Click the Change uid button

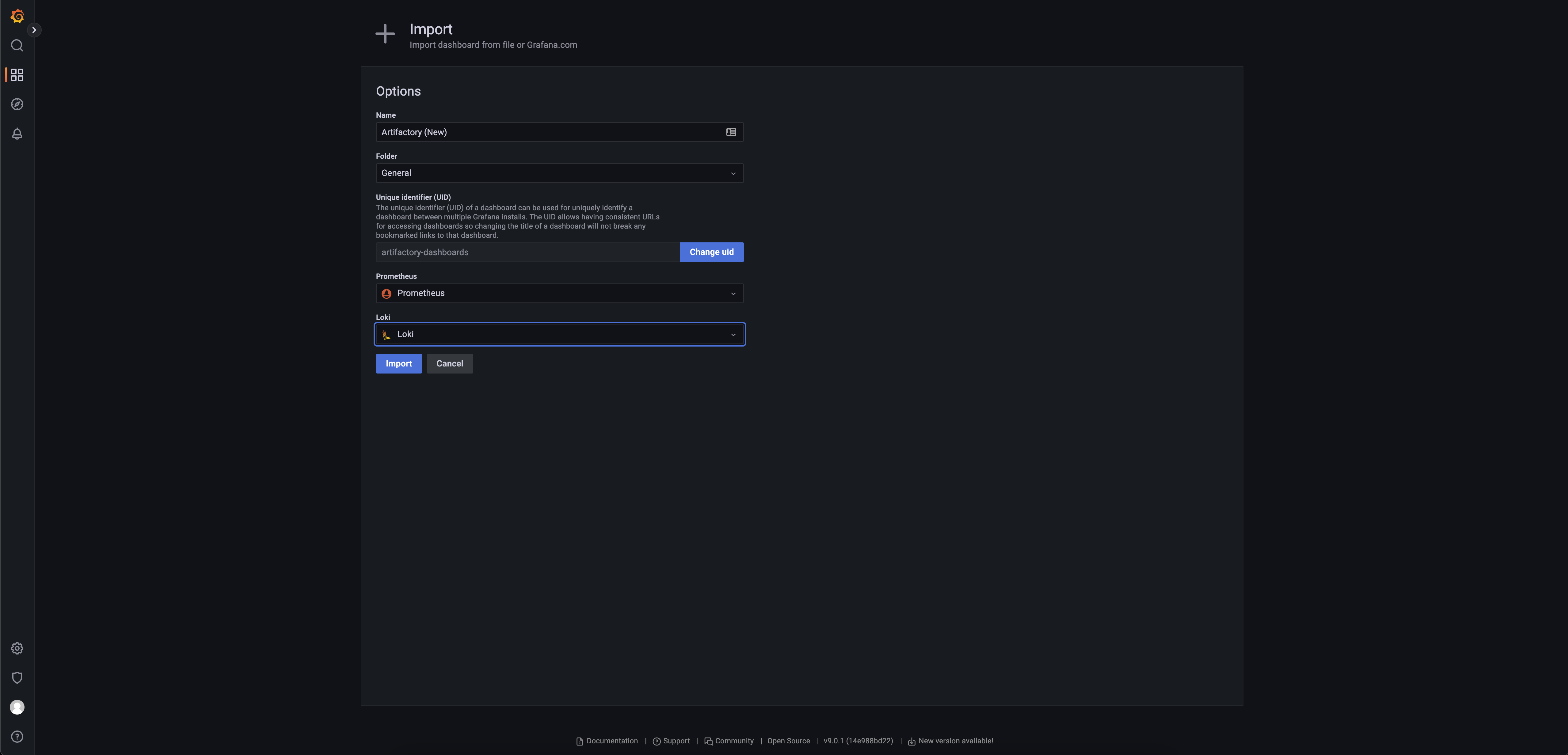(x=711, y=252)
